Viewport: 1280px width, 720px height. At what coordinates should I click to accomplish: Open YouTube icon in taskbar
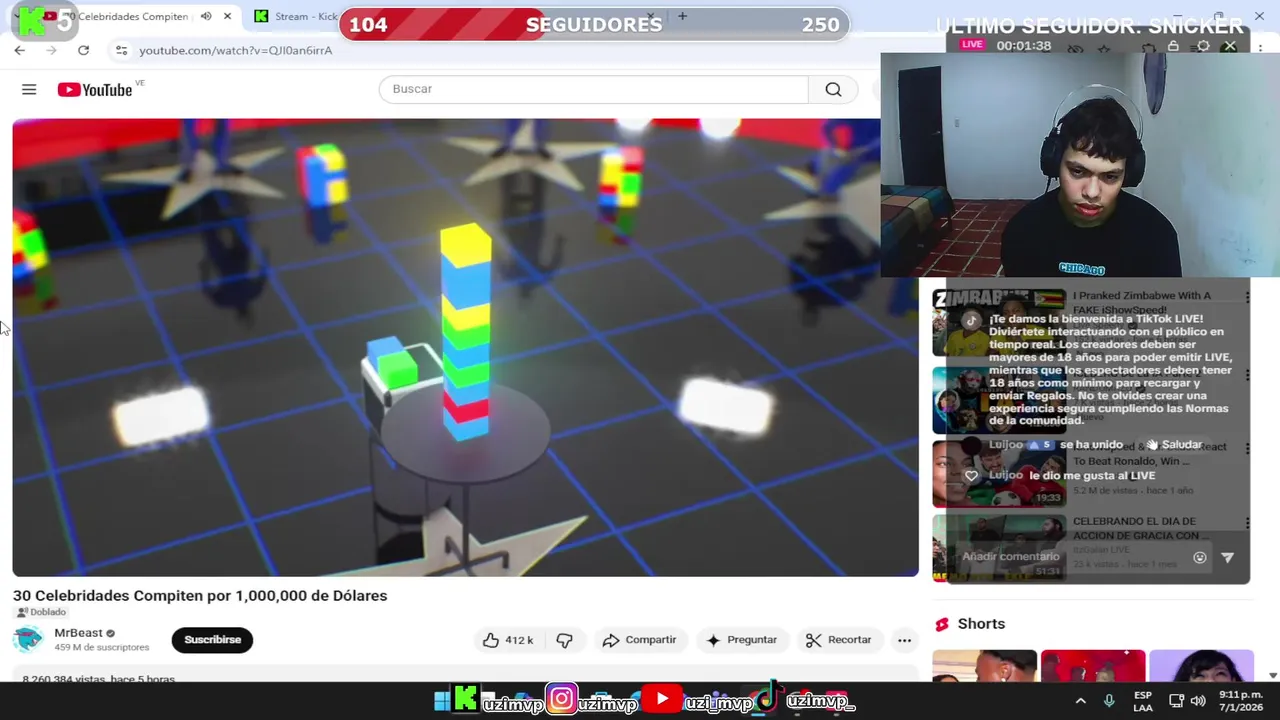pyautogui.click(x=661, y=699)
